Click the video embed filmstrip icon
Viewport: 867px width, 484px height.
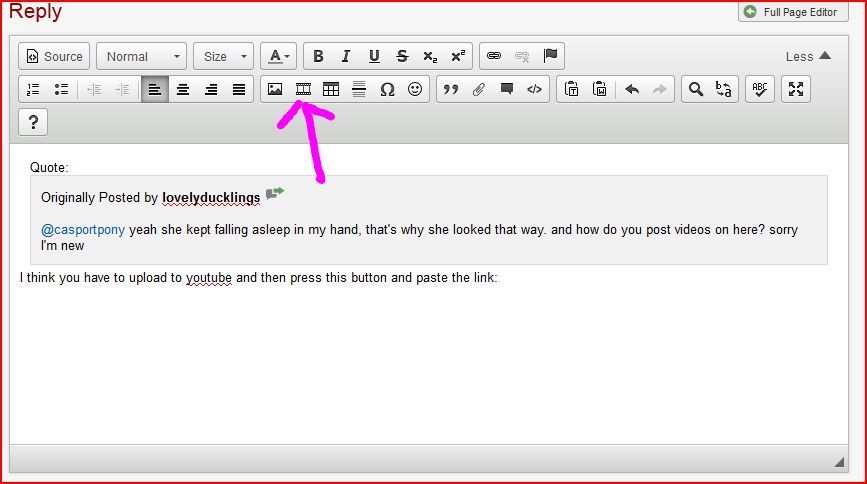pyautogui.click(x=303, y=89)
